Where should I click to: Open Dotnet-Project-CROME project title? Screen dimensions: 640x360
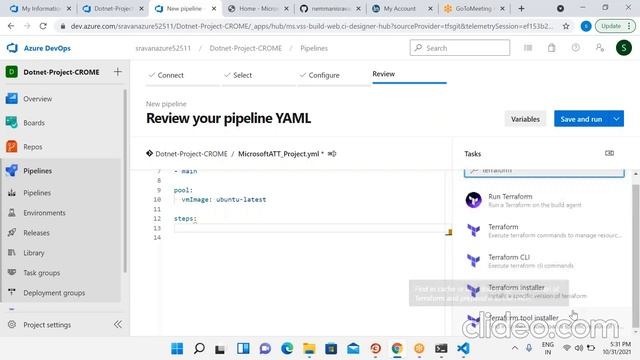(61, 72)
